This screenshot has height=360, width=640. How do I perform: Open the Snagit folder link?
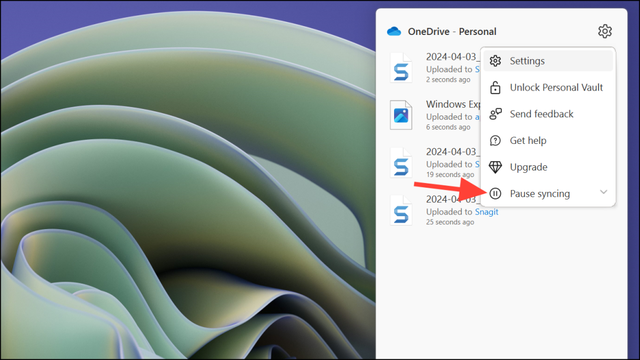point(487,212)
